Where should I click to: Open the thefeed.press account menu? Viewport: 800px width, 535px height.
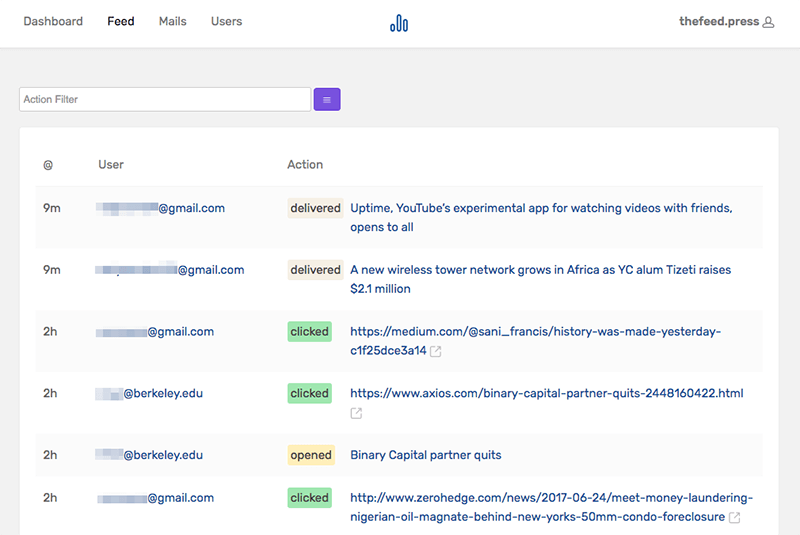coord(718,21)
